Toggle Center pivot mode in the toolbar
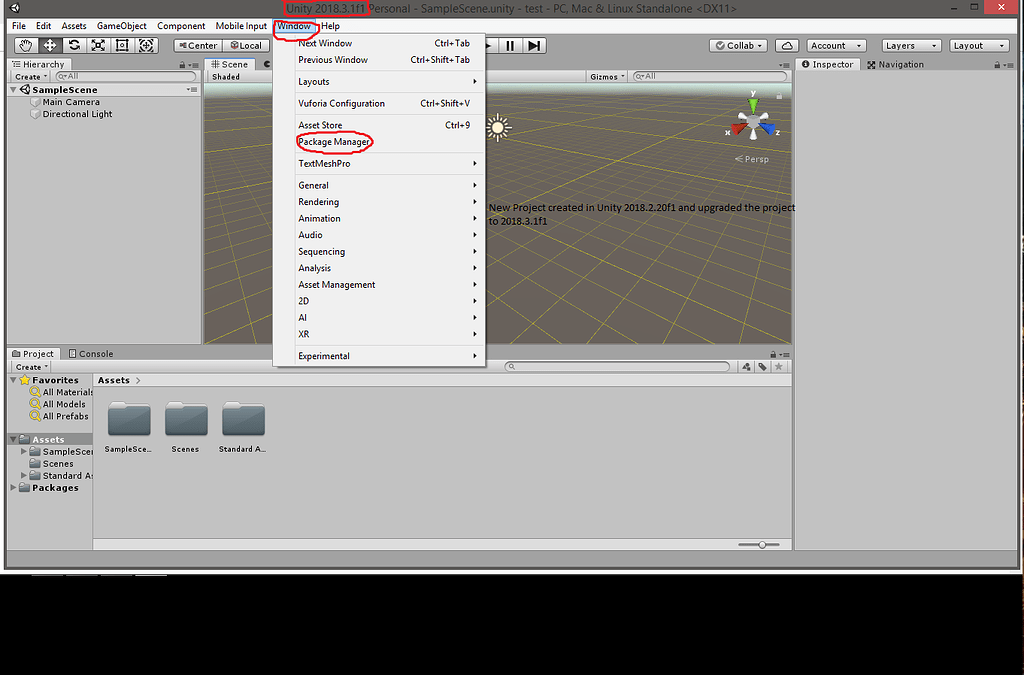Viewport: 1024px width, 675px height. pyautogui.click(x=196, y=45)
